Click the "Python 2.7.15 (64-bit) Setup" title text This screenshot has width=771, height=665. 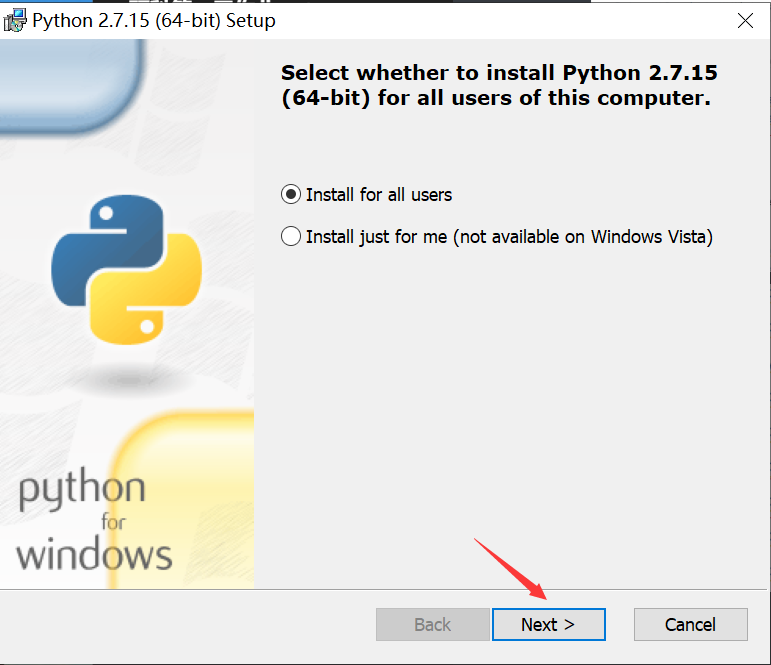[154, 20]
